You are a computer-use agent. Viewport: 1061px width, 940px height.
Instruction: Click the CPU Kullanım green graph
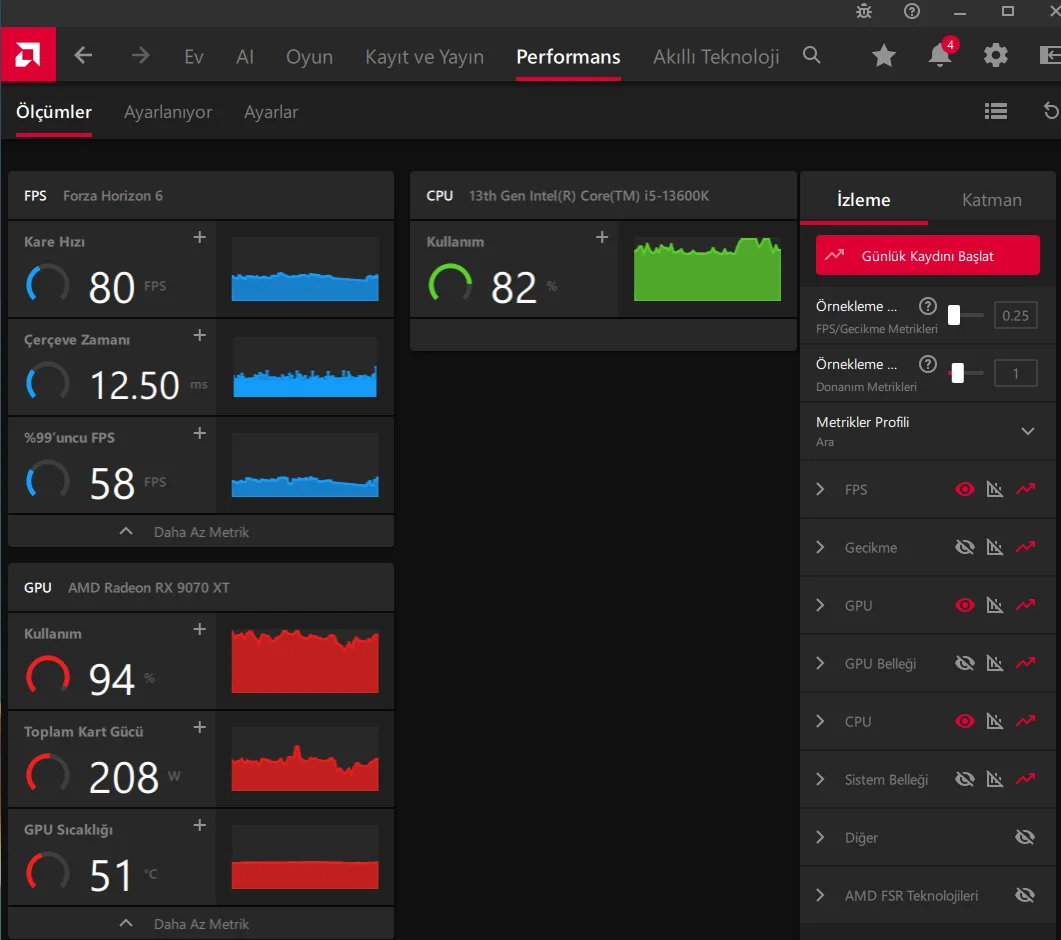(707, 269)
